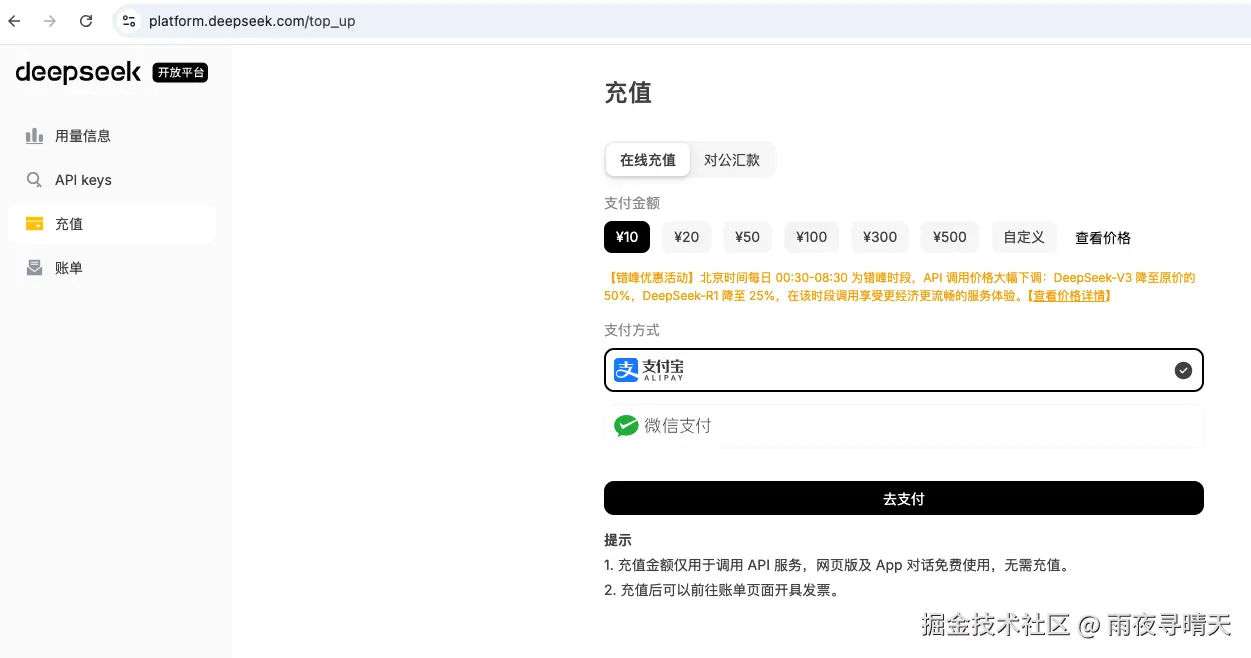Click the address bar URL
This screenshot has width=1251, height=658.
252,21
